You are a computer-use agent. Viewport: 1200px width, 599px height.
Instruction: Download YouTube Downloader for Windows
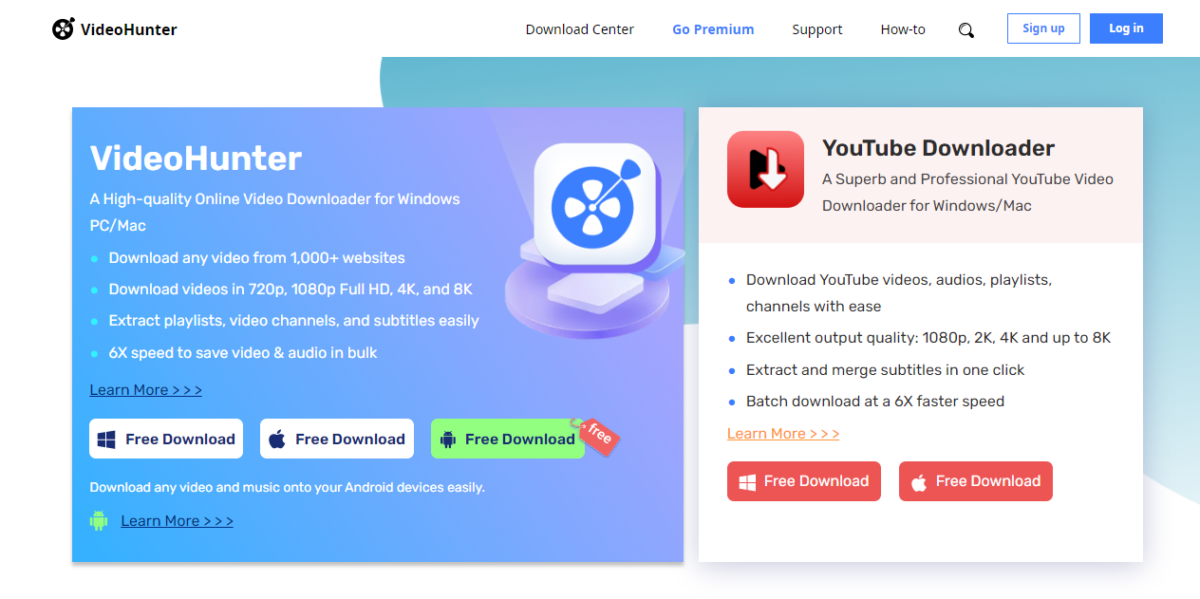(804, 481)
